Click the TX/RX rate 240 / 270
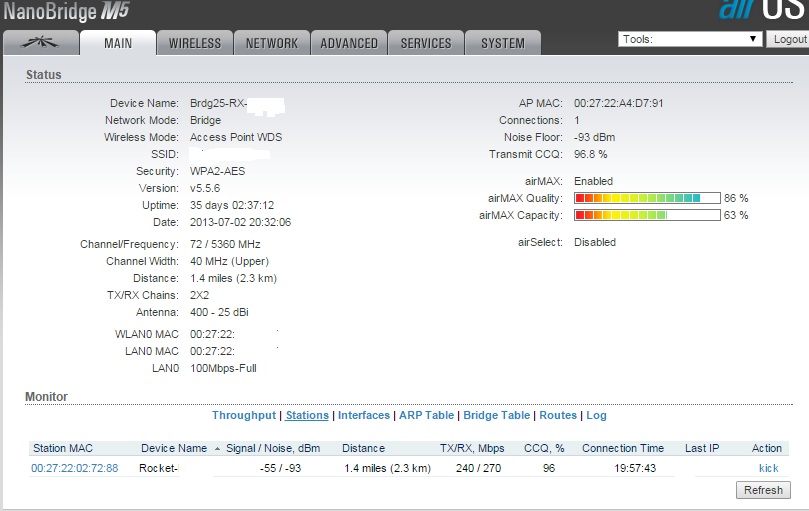The width and height of the screenshot is (809, 511). pos(478,468)
